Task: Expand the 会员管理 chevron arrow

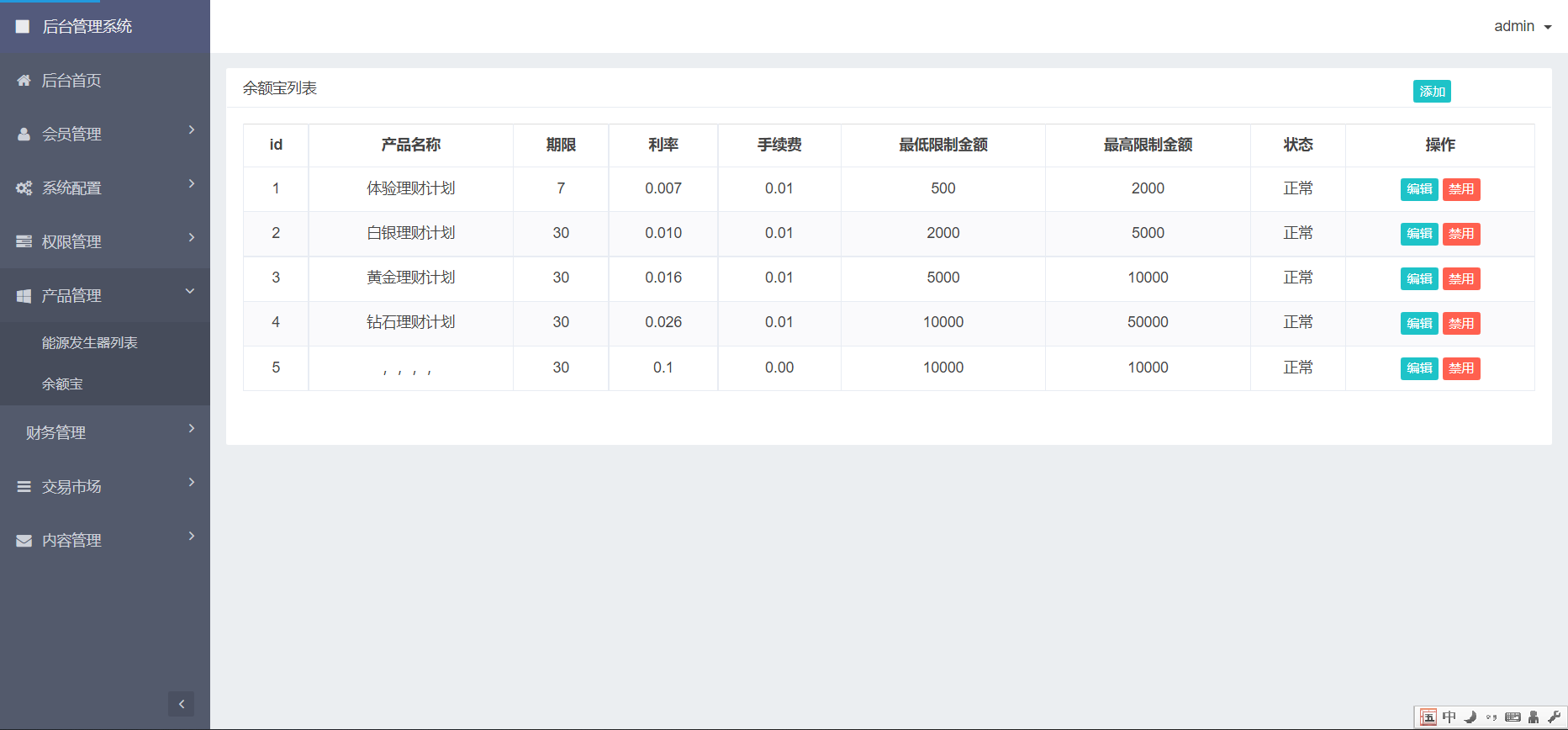Action: (192, 130)
